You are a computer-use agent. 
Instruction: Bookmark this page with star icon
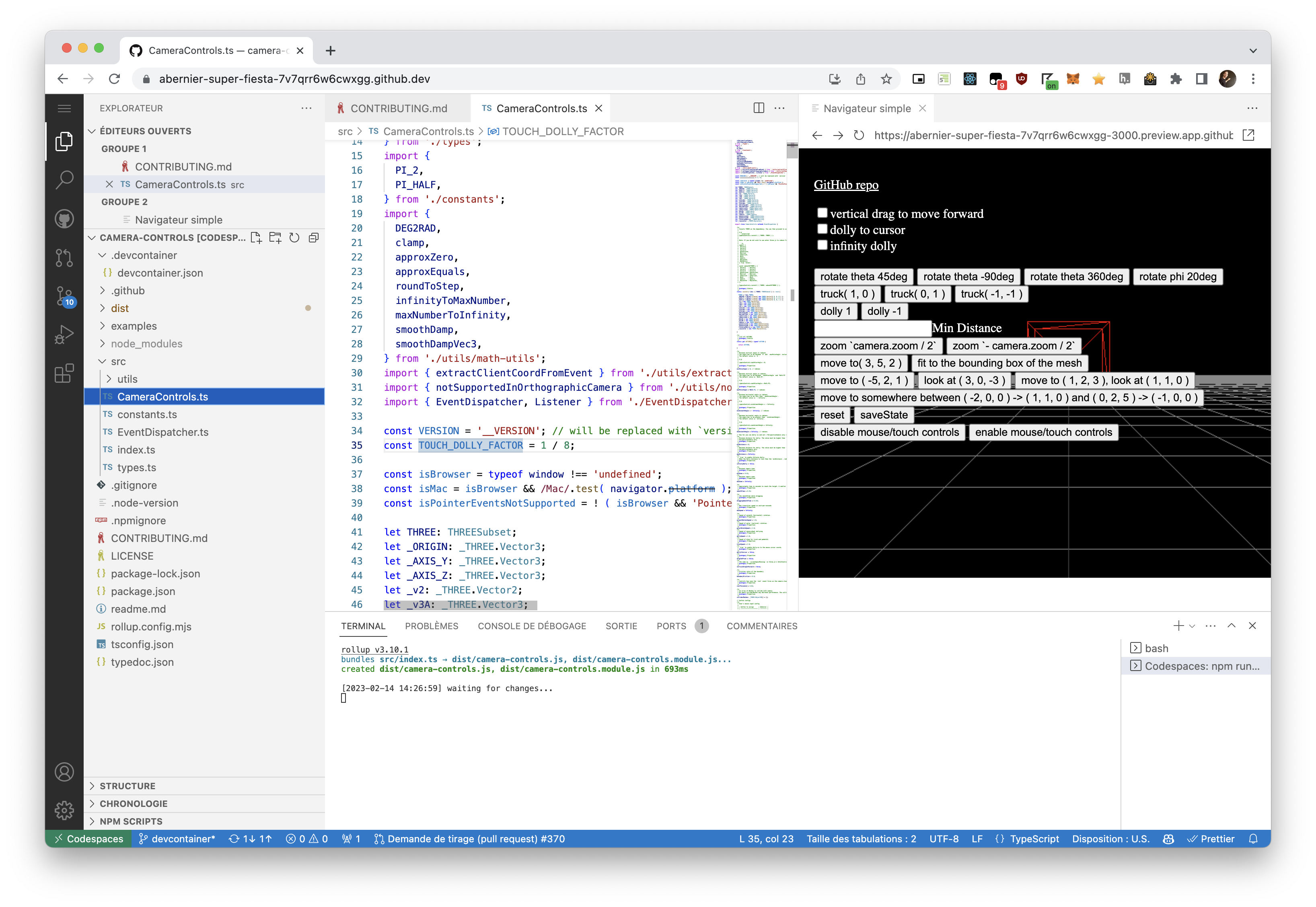pos(886,79)
